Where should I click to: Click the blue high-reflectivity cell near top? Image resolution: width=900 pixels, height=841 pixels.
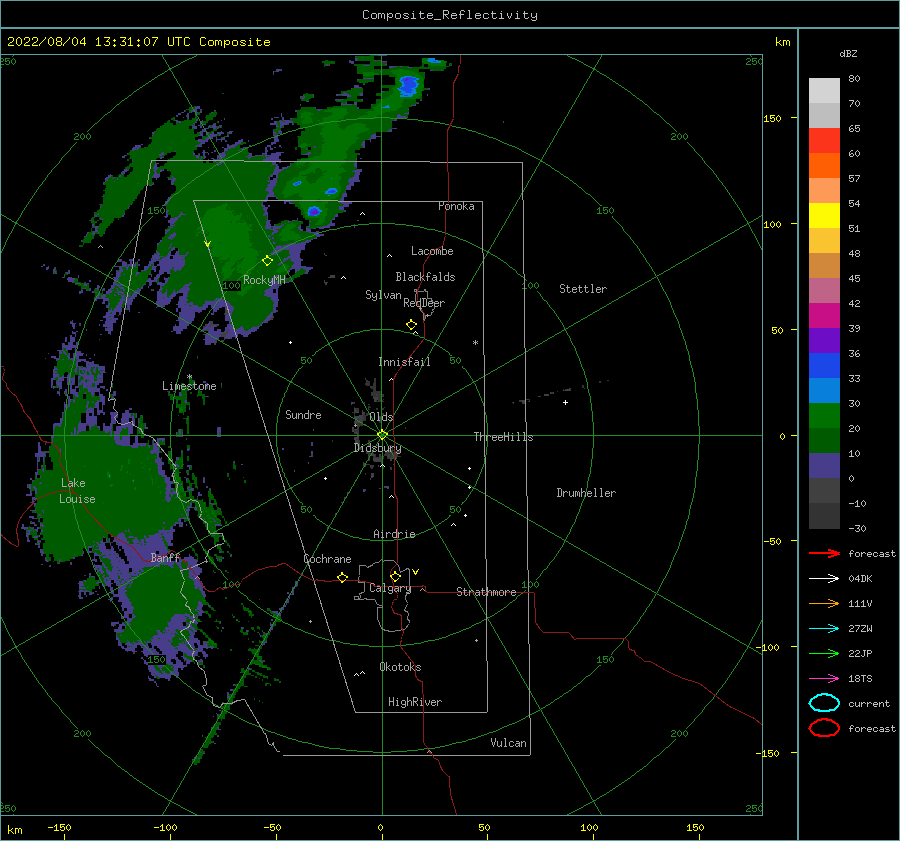(409, 85)
